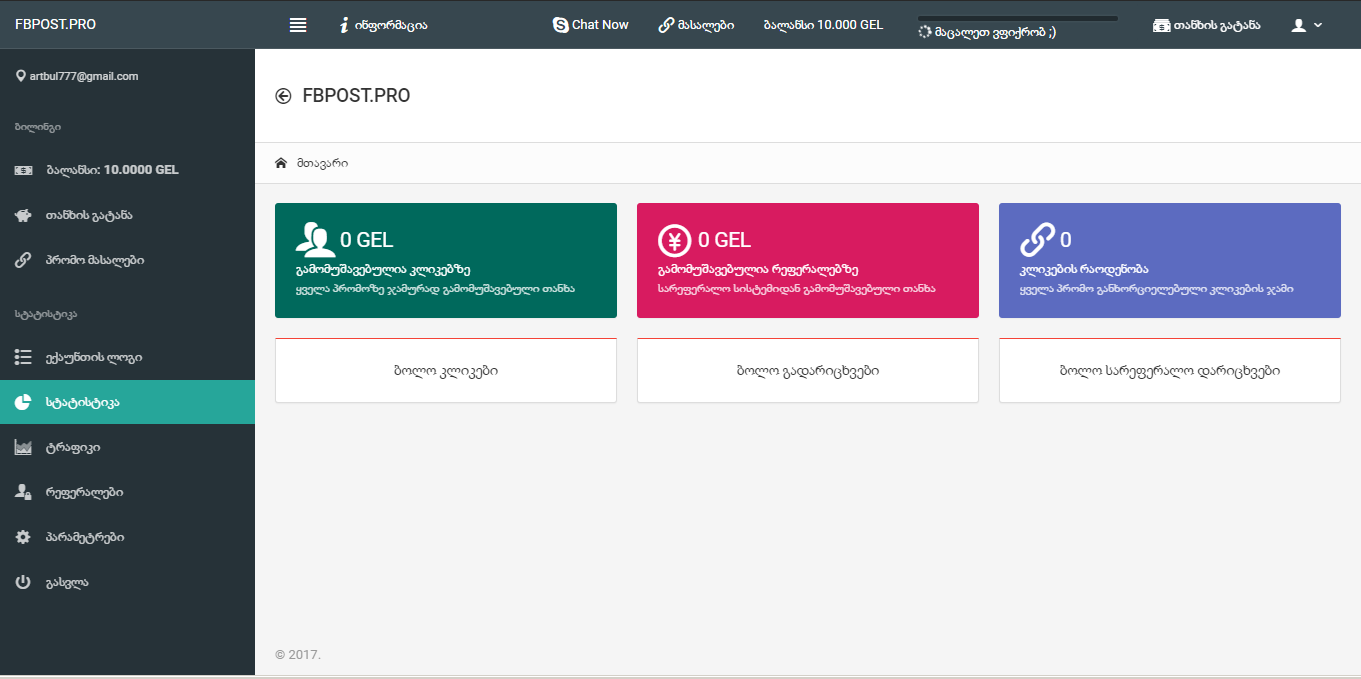Click the piggy bank icon in the sidebar
Viewport: 1361px width, 679px height.
point(23,215)
